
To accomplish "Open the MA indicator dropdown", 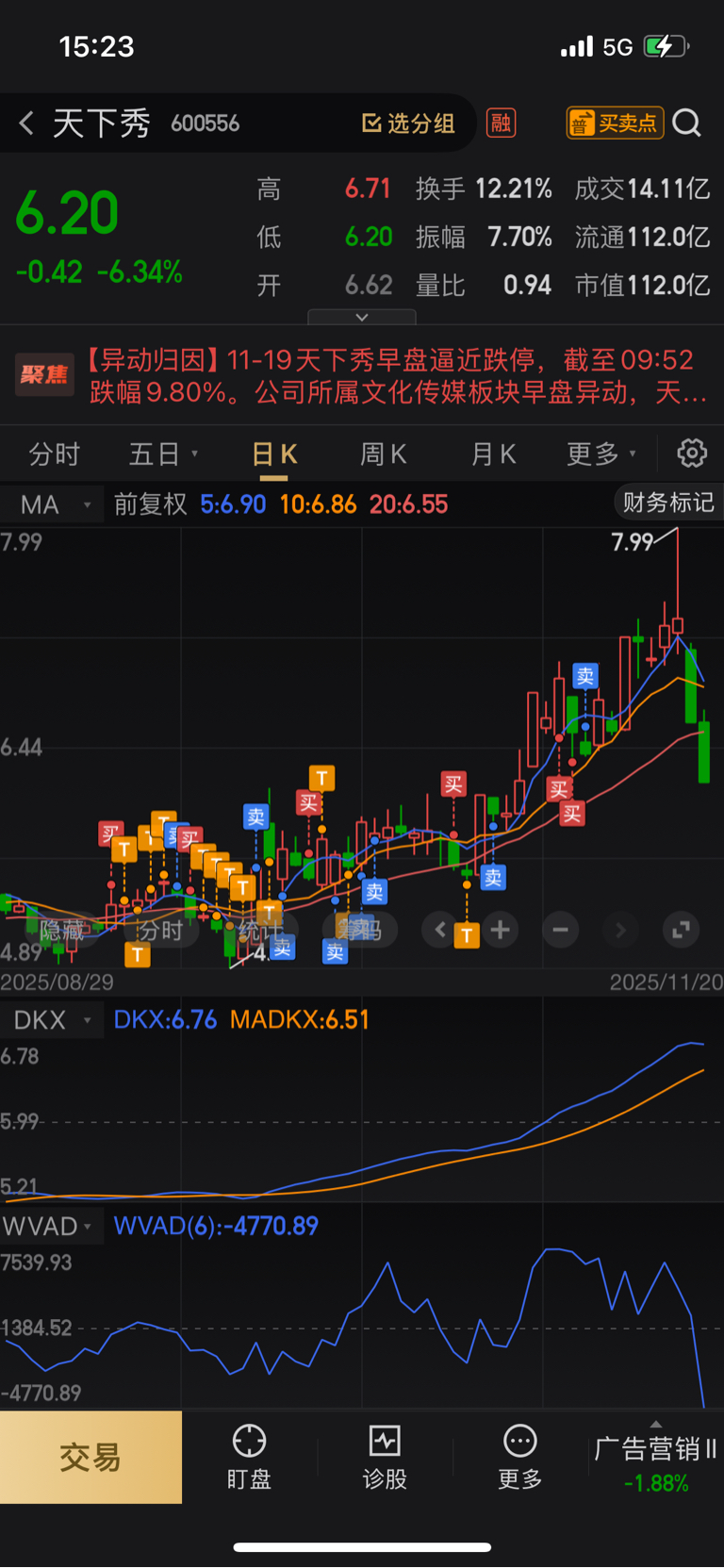I will [x=52, y=505].
